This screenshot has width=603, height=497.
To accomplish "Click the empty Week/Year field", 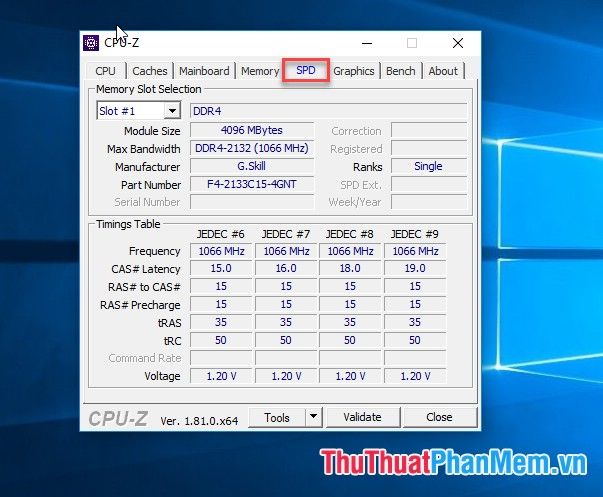I will pyautogui.click(x=429, y=202).
